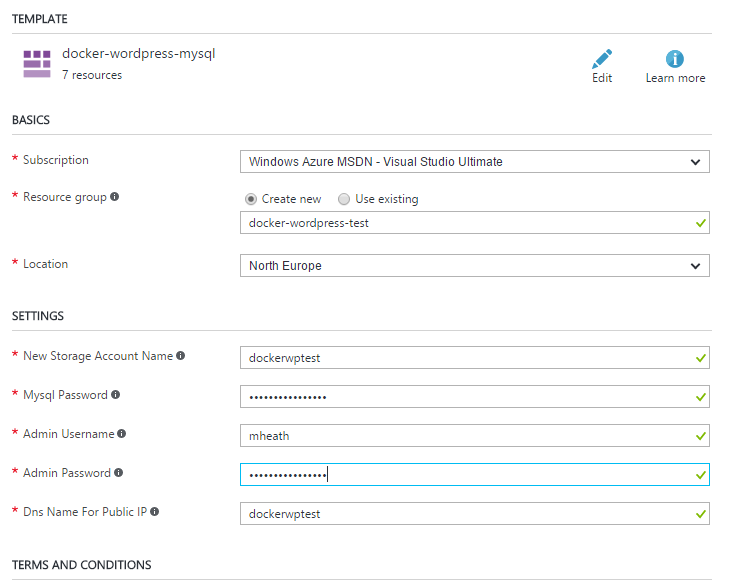Select the Create new radio button
Screen dimensions: 731x582
click(250, 199)
